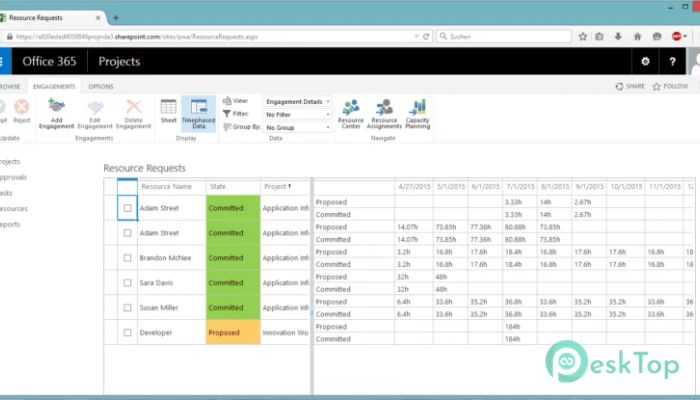Switch to the Options ribbon tab
The height and width of the screenshot is (400, 700).
[x=101, y=87]
